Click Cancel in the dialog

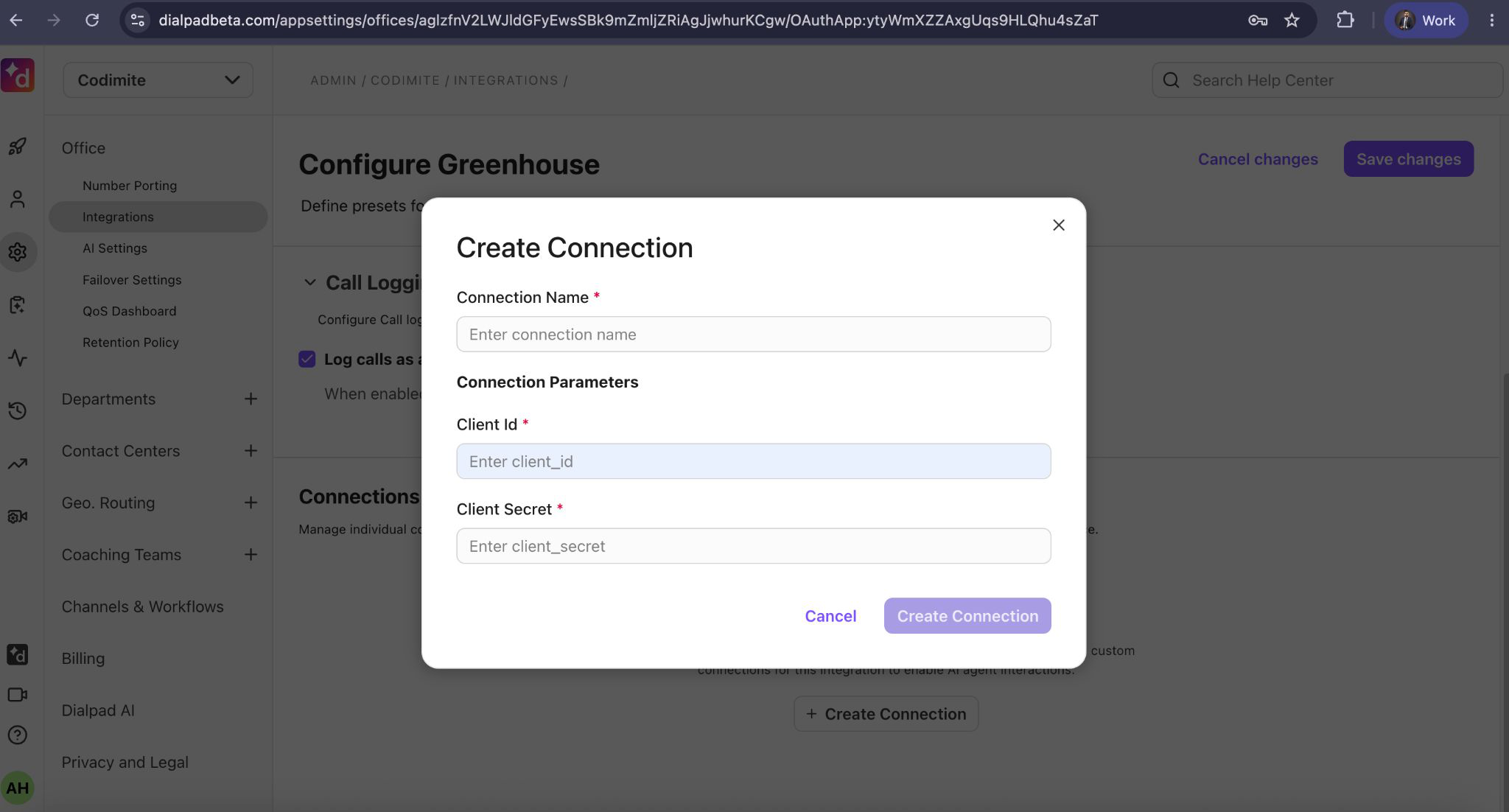pos(830,616)
